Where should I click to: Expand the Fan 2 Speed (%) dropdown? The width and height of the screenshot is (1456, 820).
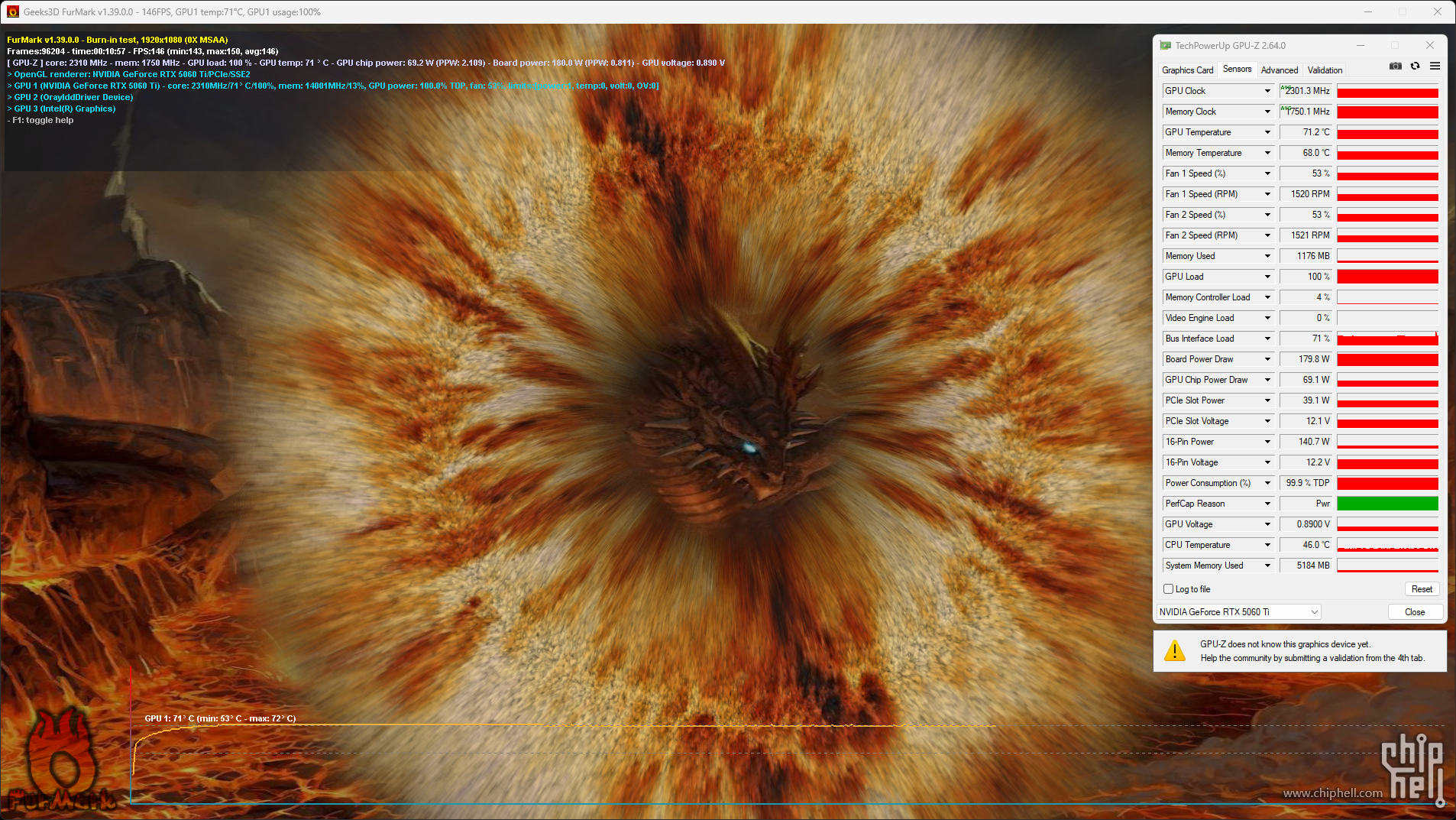coord(1267,215)
